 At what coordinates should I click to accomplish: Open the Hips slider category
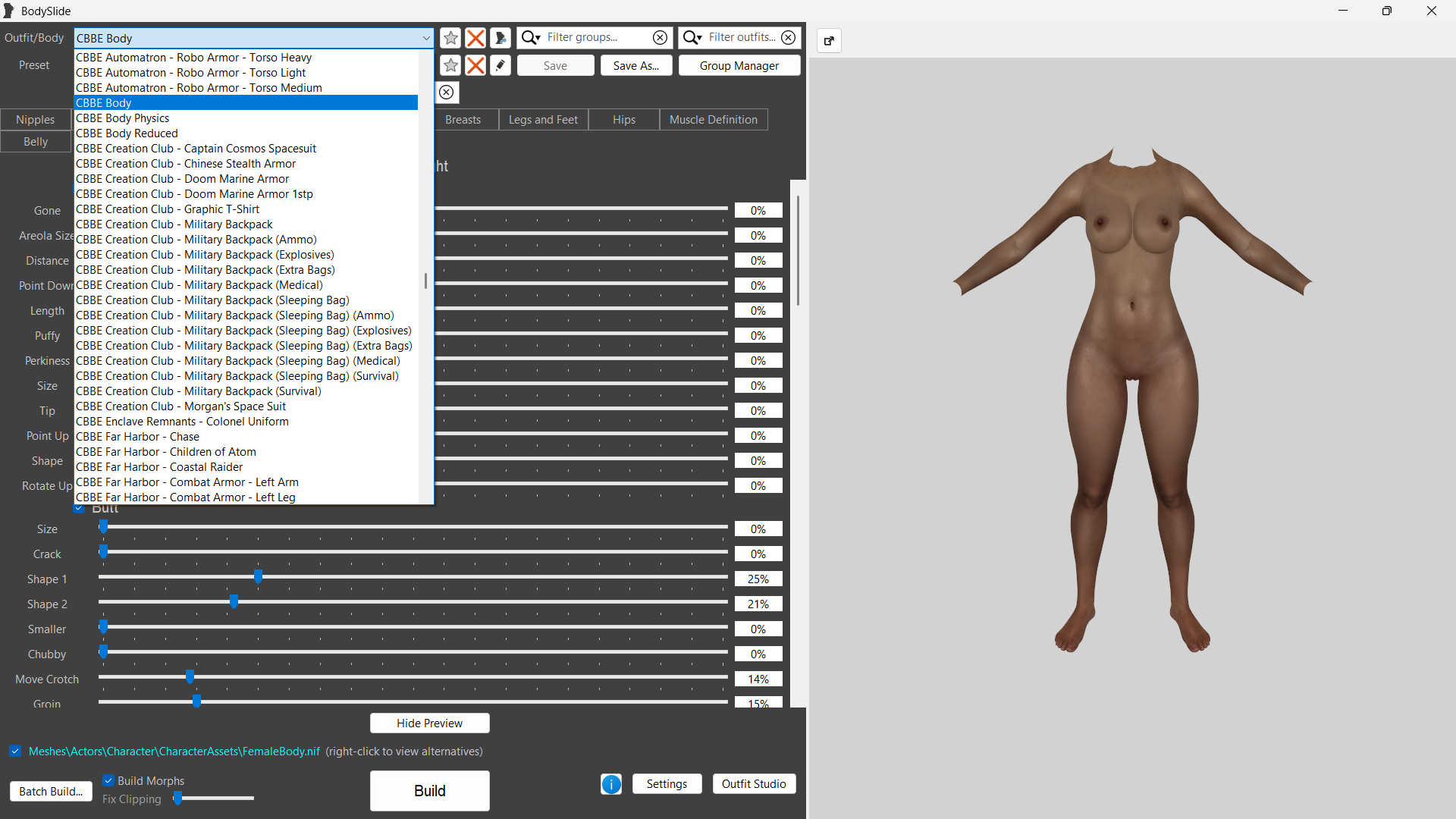(x=624, y=120)
